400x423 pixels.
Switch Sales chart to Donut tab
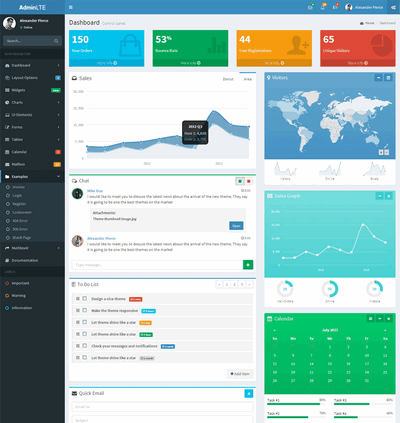tap(228, 79)
